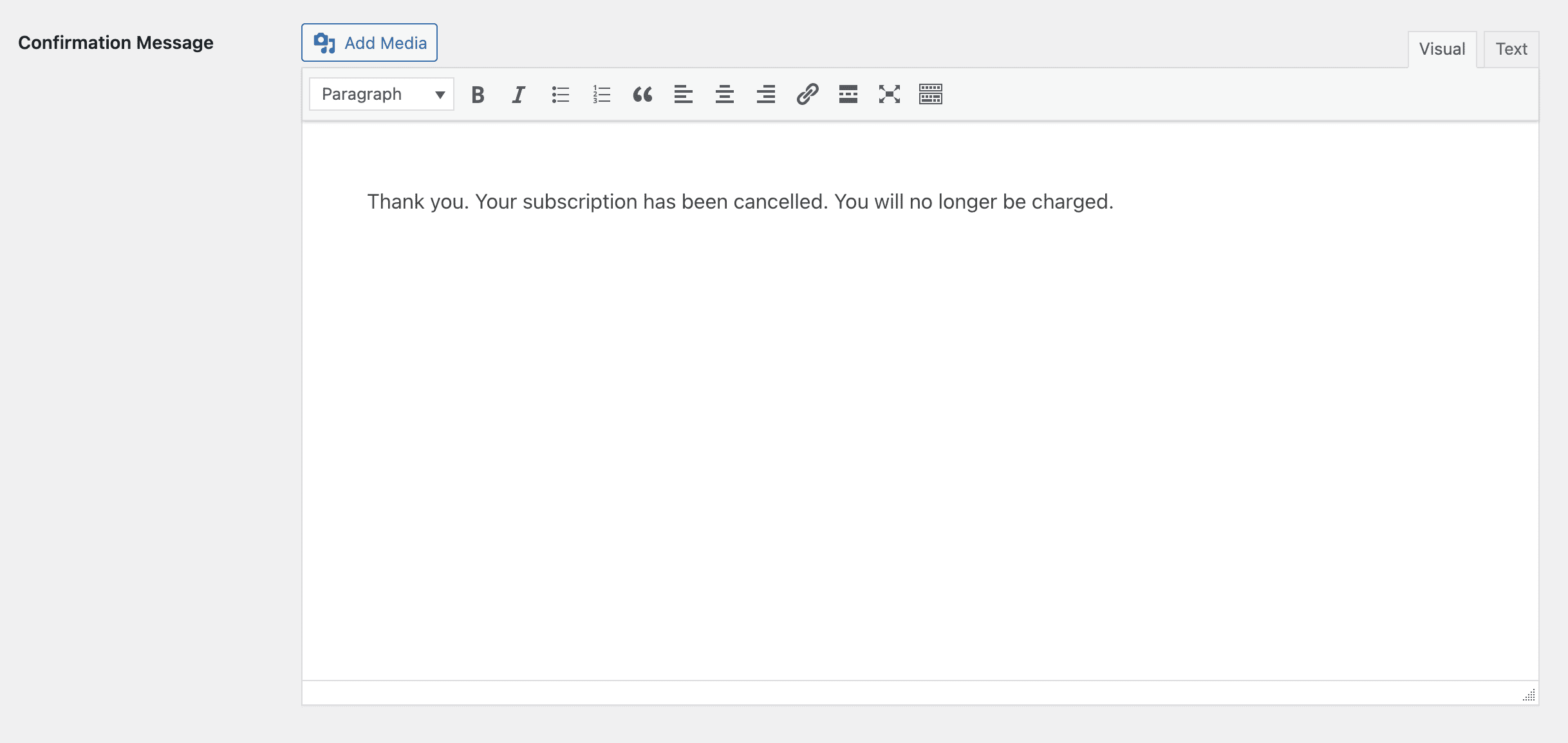Switch to the Visual editor tab
The height and width of the screenshot is (743, 1568).
1442,49
